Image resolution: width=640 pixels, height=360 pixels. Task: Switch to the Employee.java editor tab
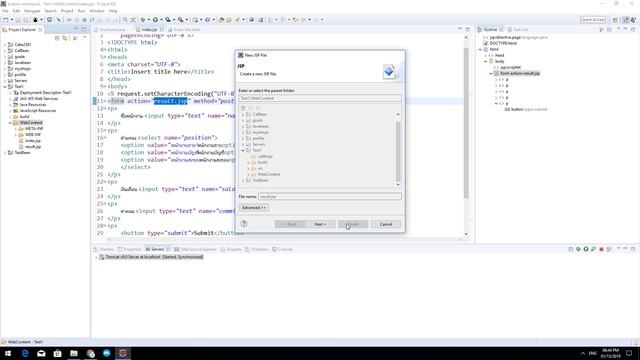click(110, 30)
